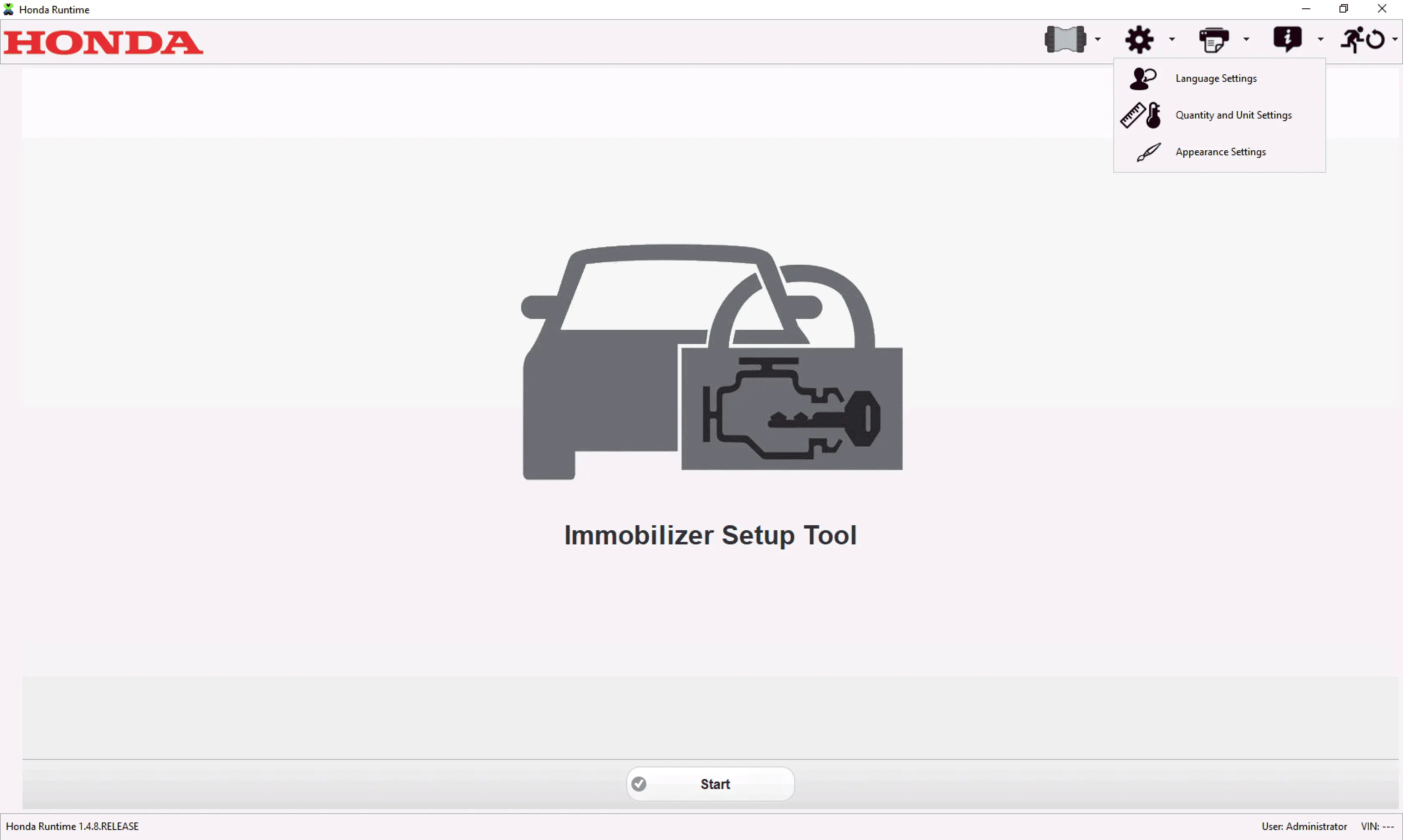Screen dimensions: 1403x840
Task: Click the speaking head Language icon
Action: [x=1143, y=78]
